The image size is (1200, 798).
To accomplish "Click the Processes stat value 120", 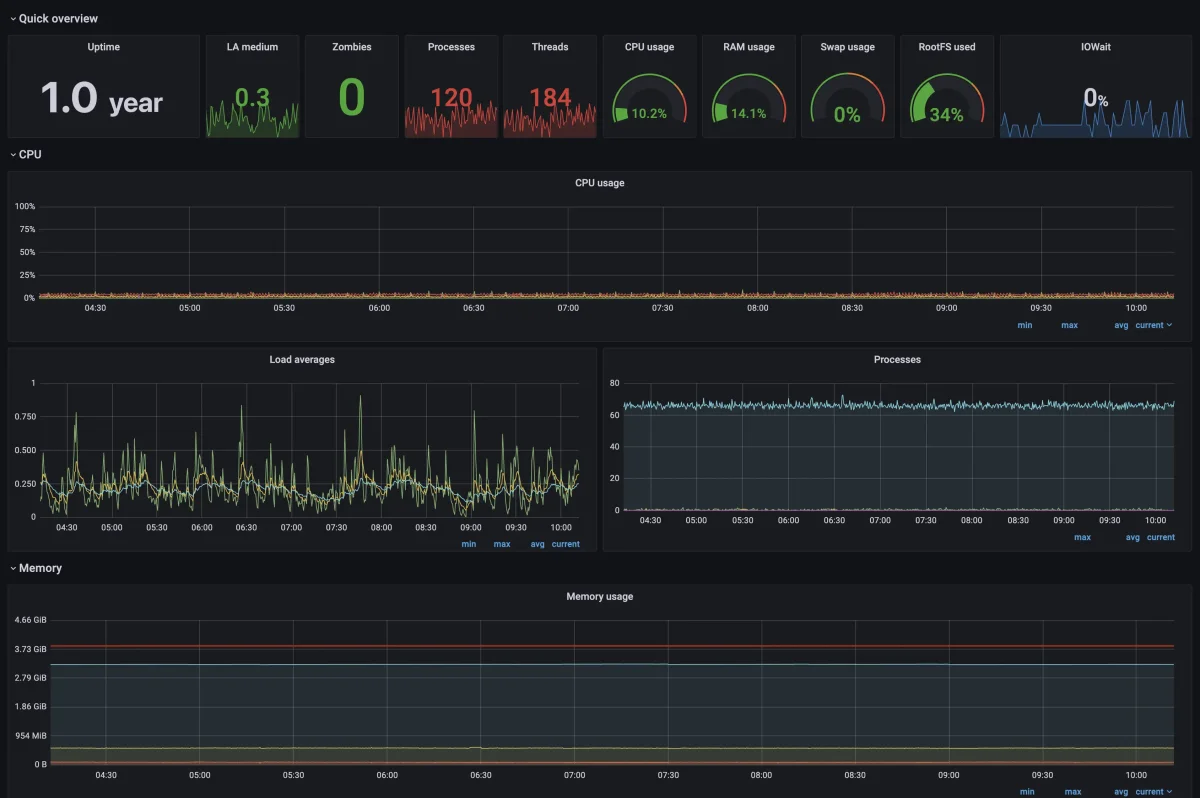I will [451, 98].
